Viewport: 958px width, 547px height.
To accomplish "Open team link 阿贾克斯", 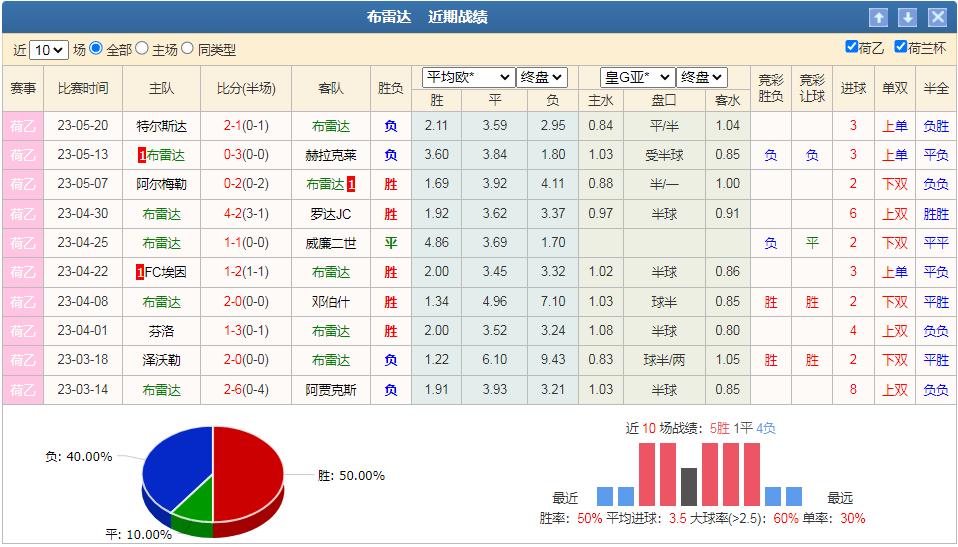I will pos(331,390).
